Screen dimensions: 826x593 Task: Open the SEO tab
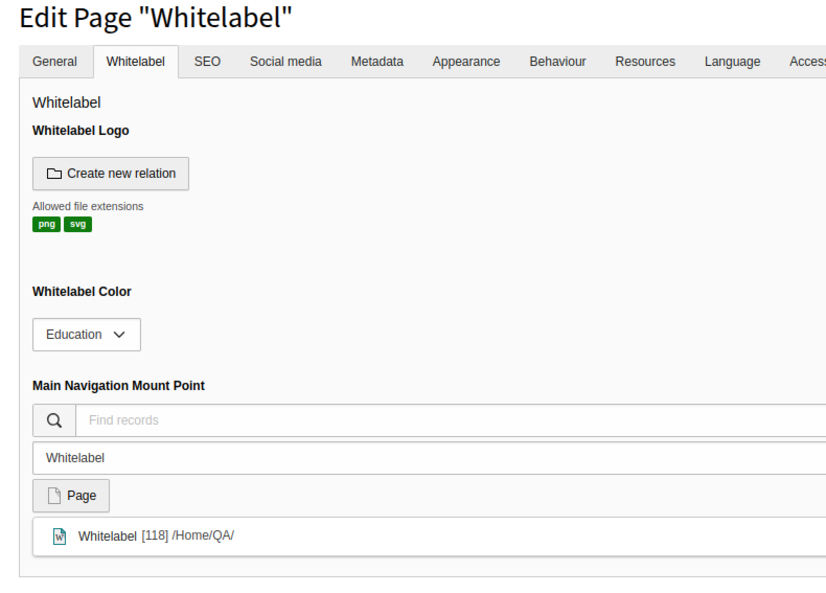click(x=207, y=62)
